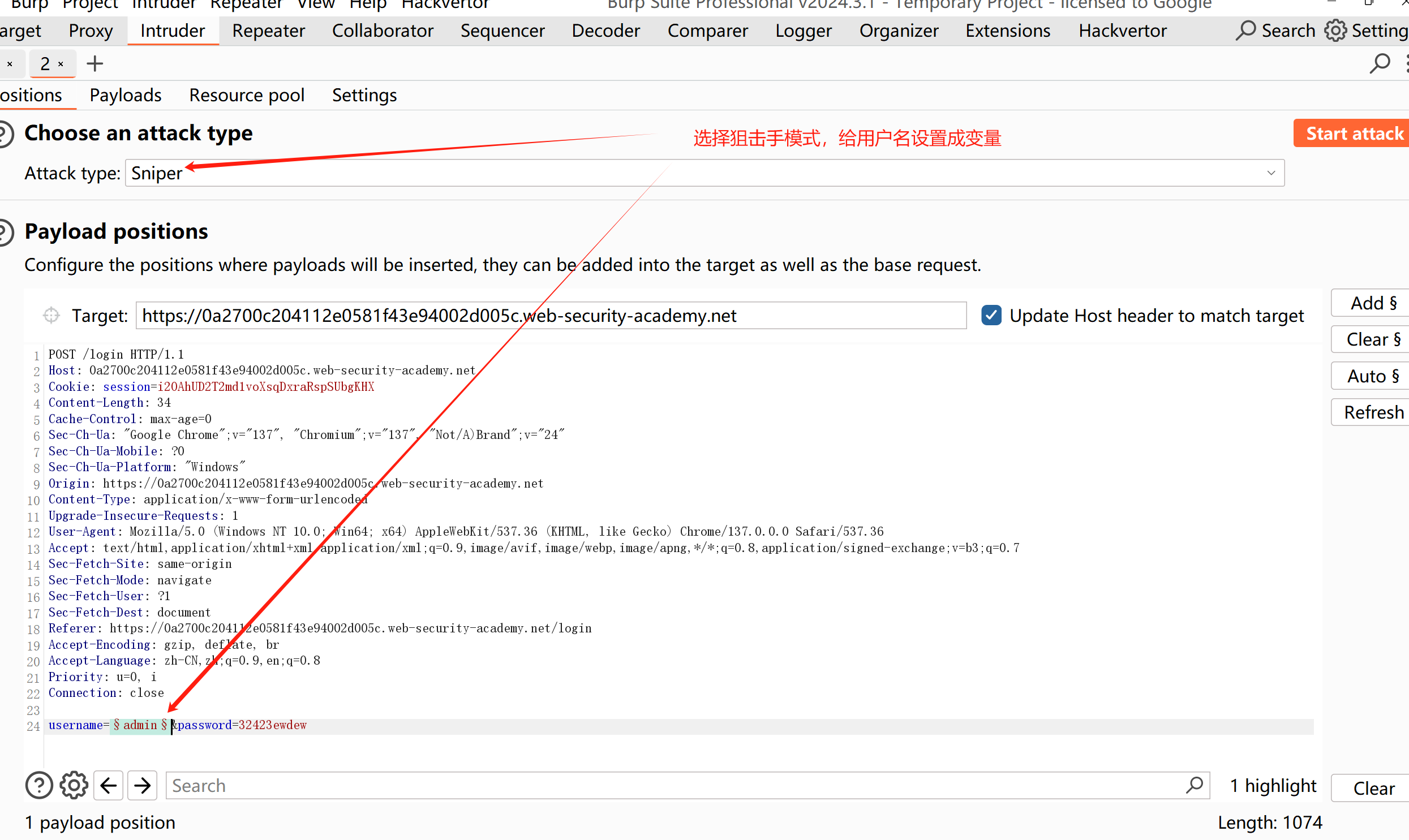Open the help icon below the request editor
Screen dimensions: 1409x840
(39, 786)
